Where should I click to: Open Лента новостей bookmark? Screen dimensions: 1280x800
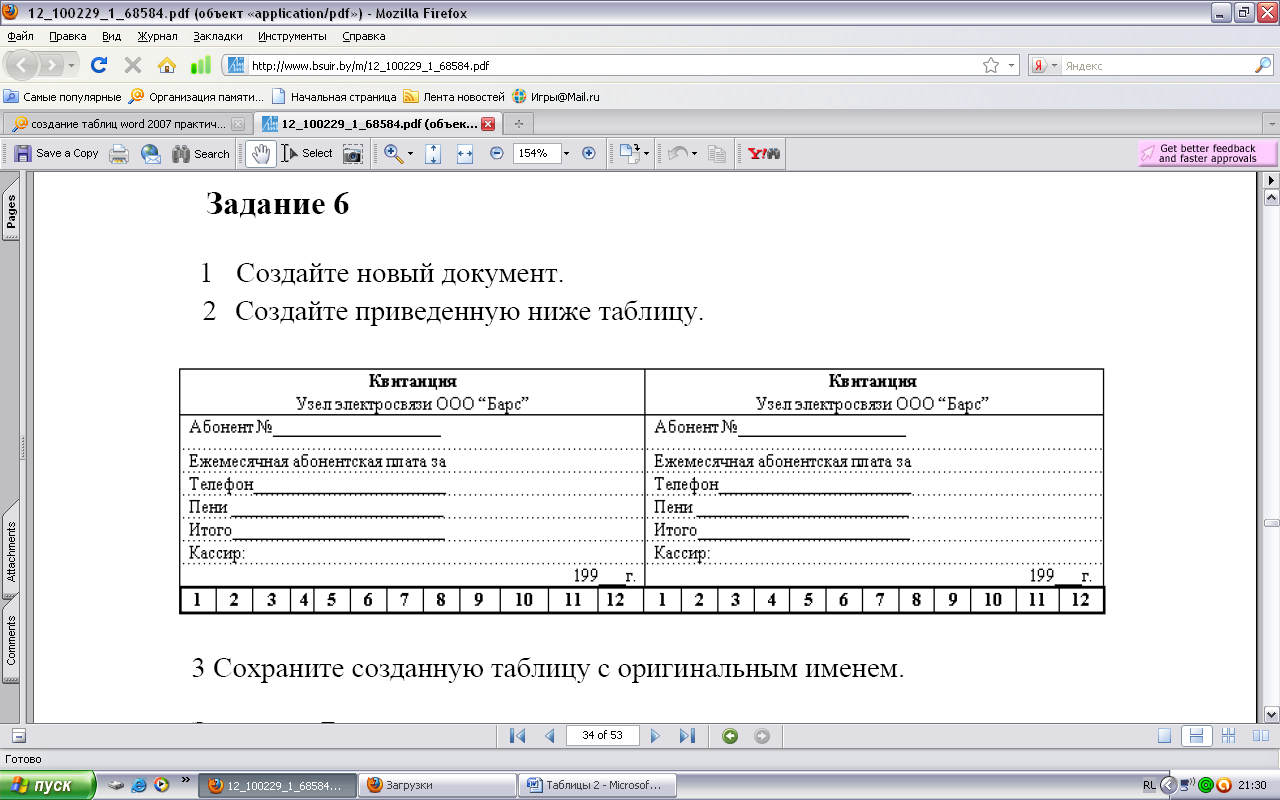tap(454, 97)
